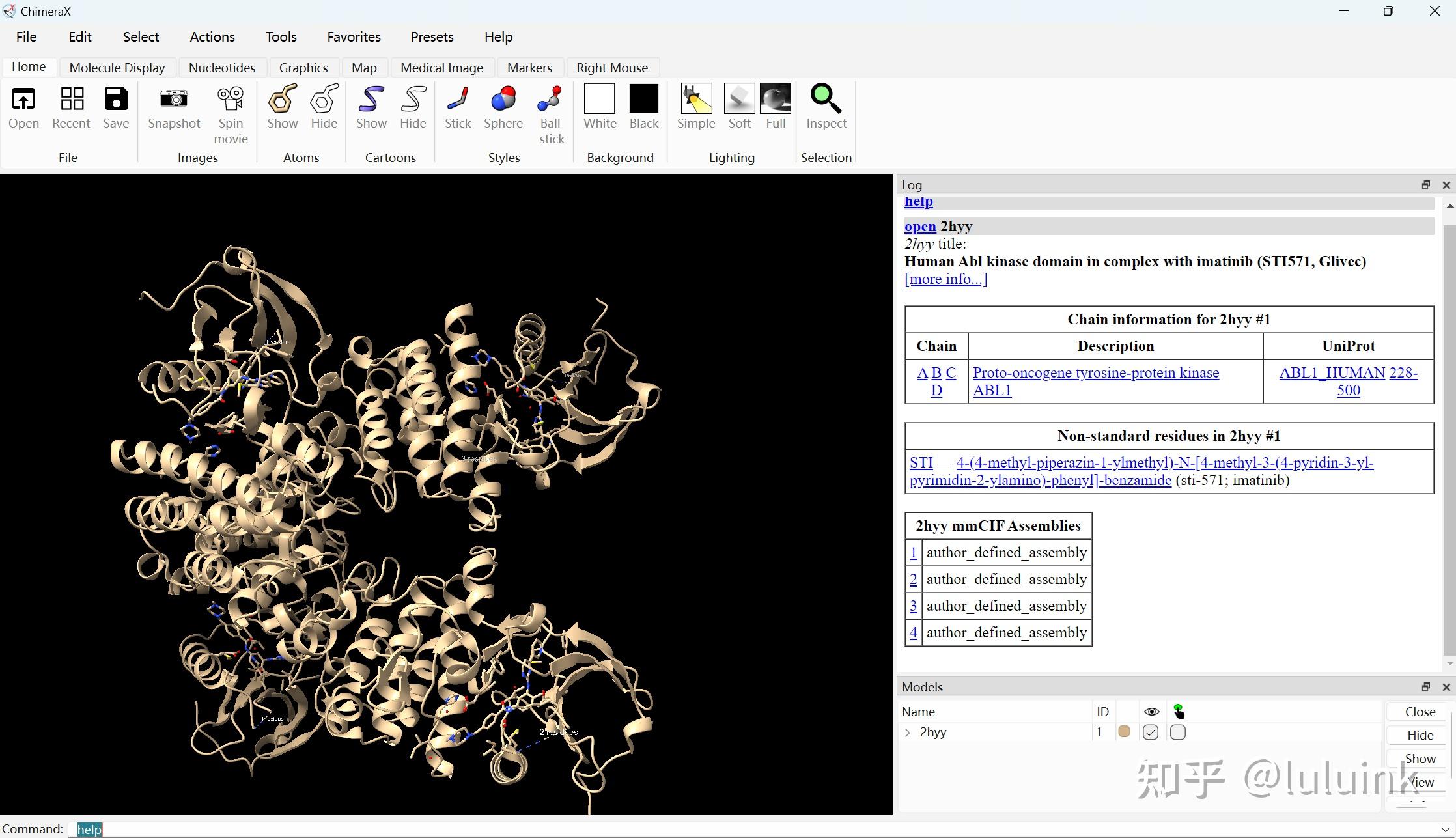Image resolution: width=1456 pixels, height=838 pixels.
Task: Save the session with the Save icon
Action: click(x=116, y=100)
